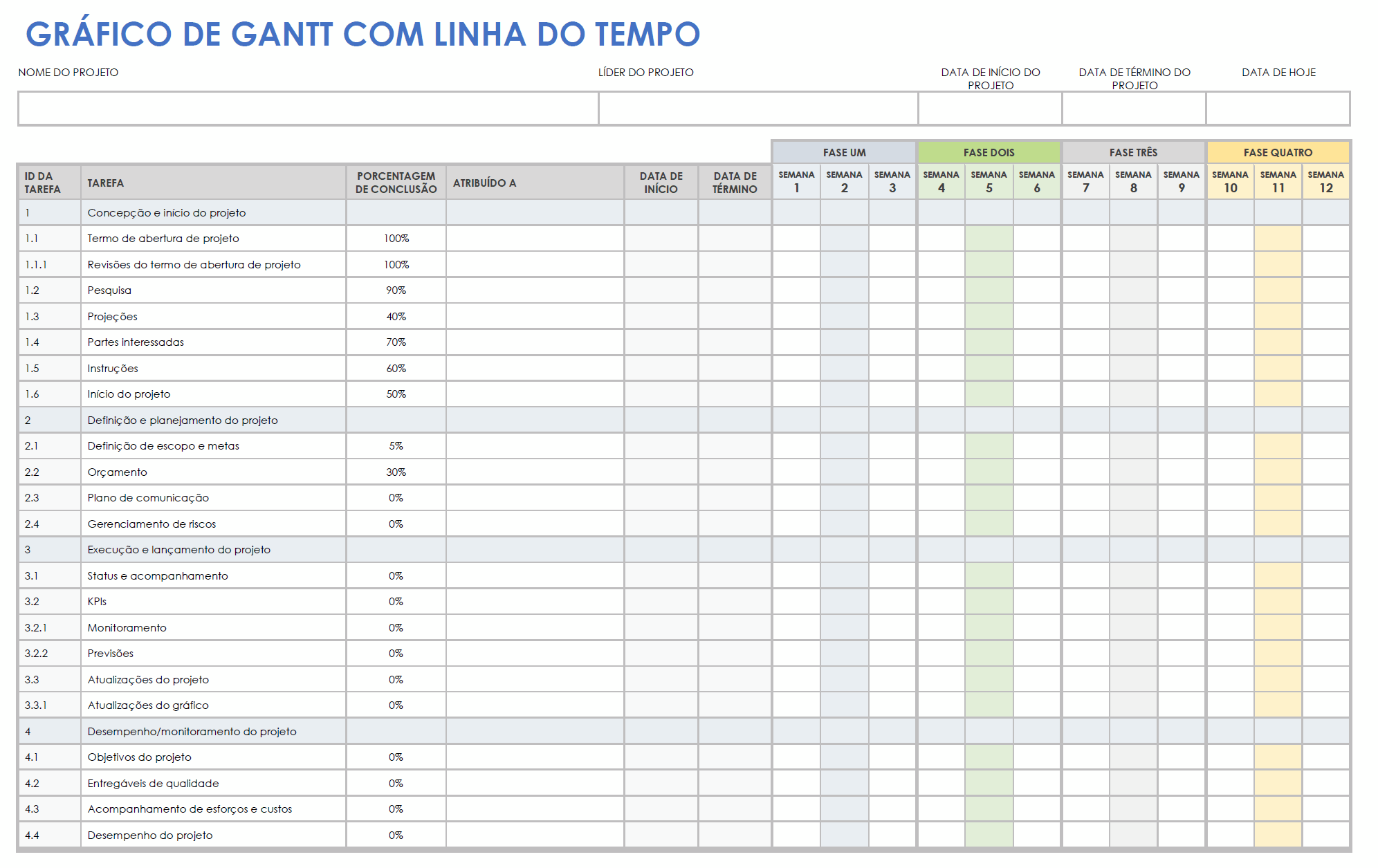Screen dimensions: 1378x868
Task: Click the DATA DE INÍCIO column header
Action: click(x=661, y=183)
